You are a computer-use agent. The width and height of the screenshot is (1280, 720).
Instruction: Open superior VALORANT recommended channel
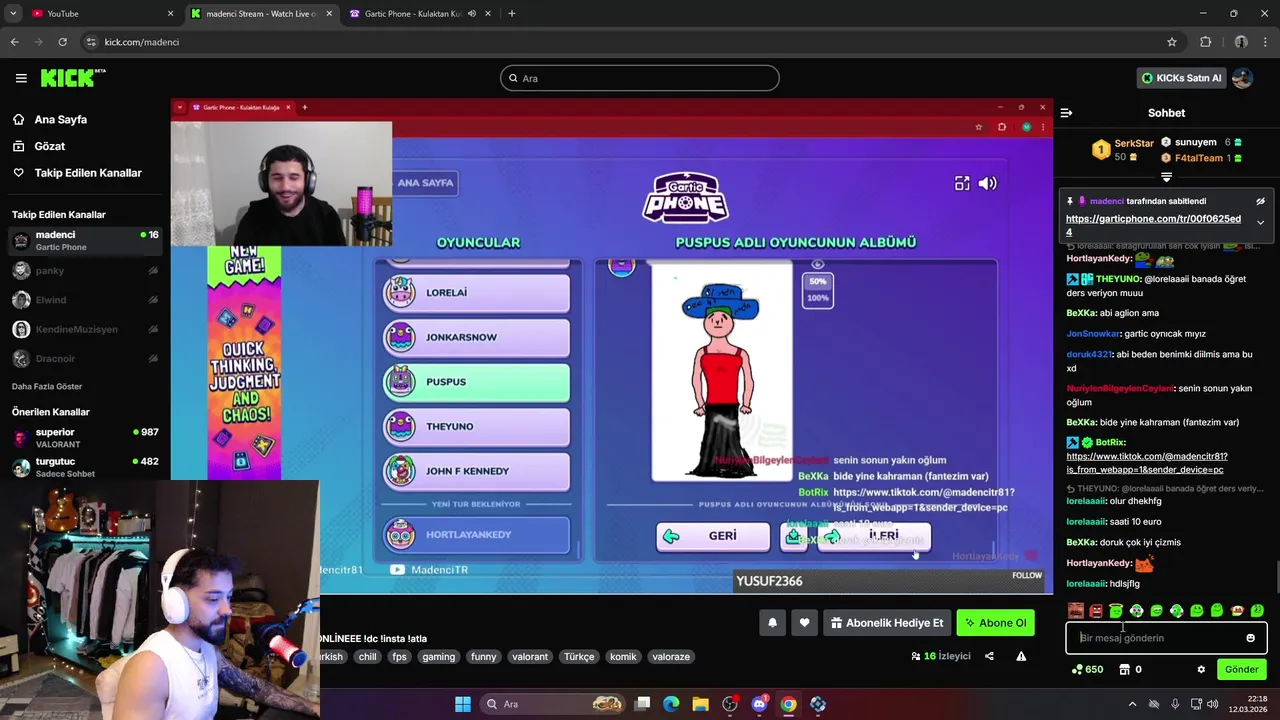pos(85,438)
